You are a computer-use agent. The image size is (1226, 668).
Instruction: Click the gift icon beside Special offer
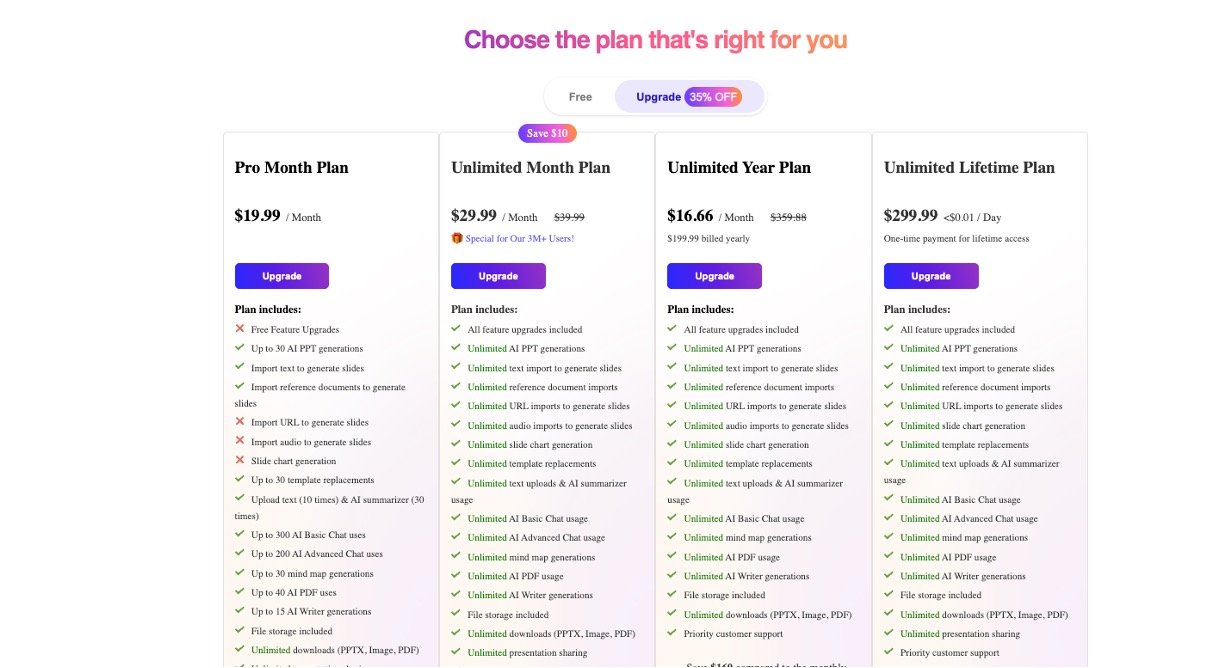point(457,238)
